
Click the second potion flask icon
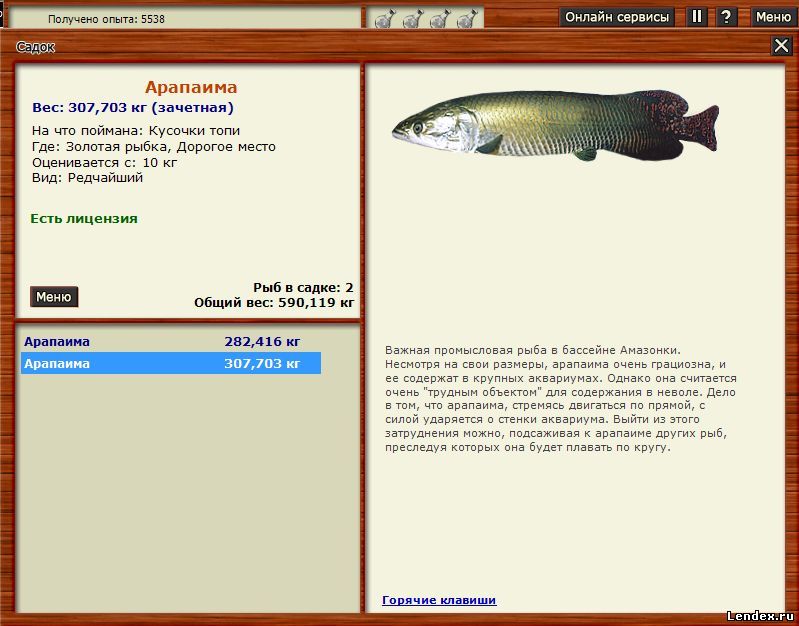tap(412, 18)
